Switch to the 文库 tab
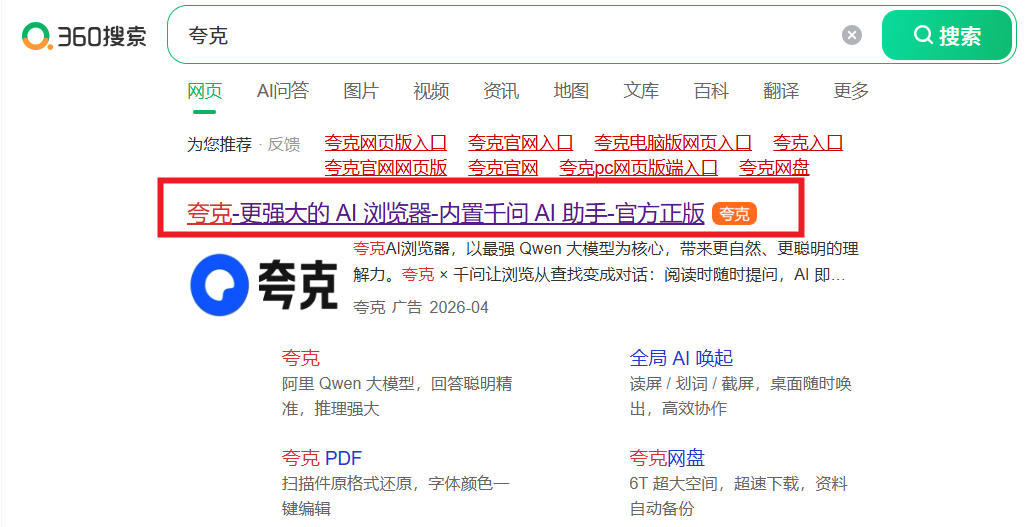The image size is (1027, 527). tap(641, 91)
